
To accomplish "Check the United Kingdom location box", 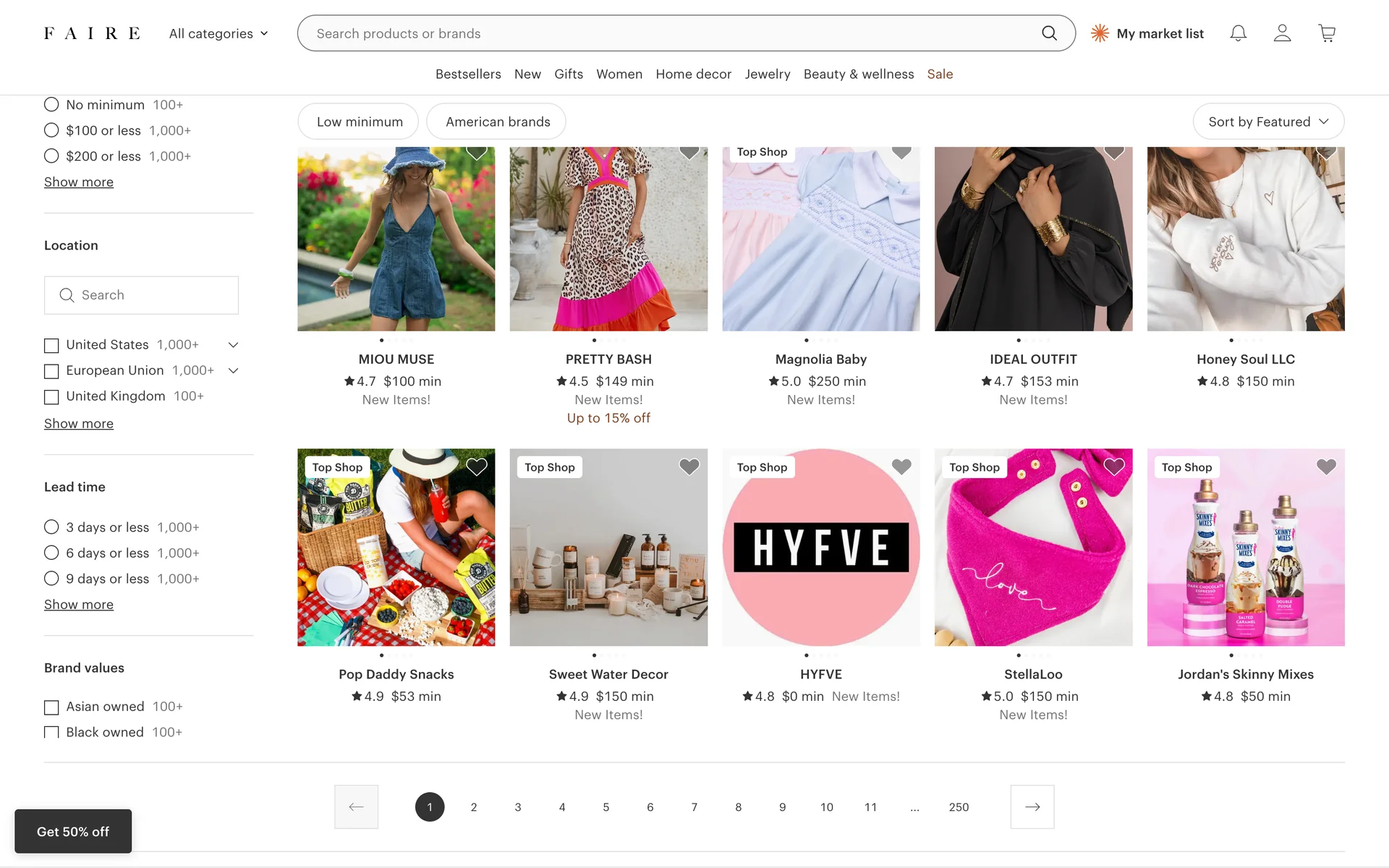I will (x=51, y=396).
